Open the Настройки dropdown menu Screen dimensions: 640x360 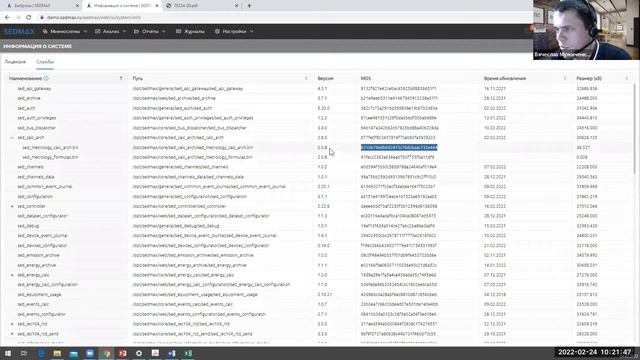(x=234, y=31)
